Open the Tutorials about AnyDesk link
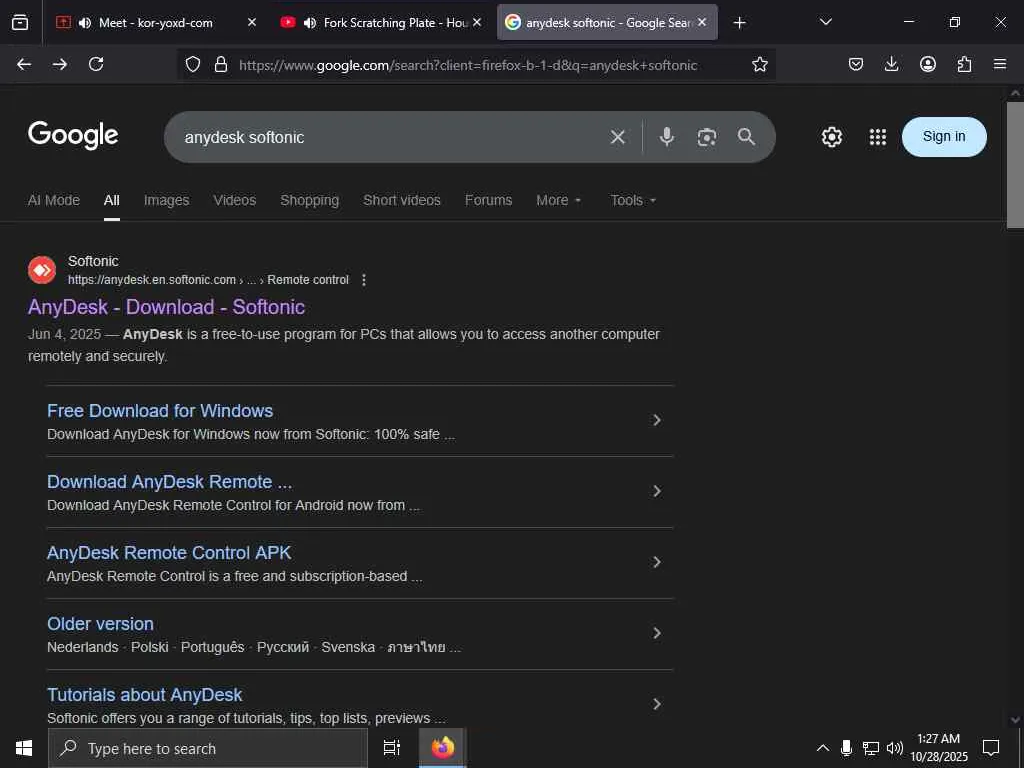Viewport: 1024px width, 768px height. [x=144, y=695]
